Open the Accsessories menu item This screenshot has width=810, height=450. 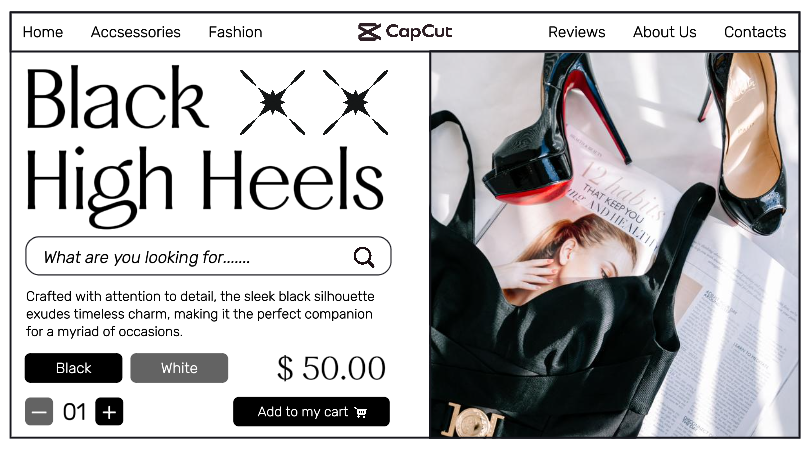pyautogui.click(x=135, y=32)
